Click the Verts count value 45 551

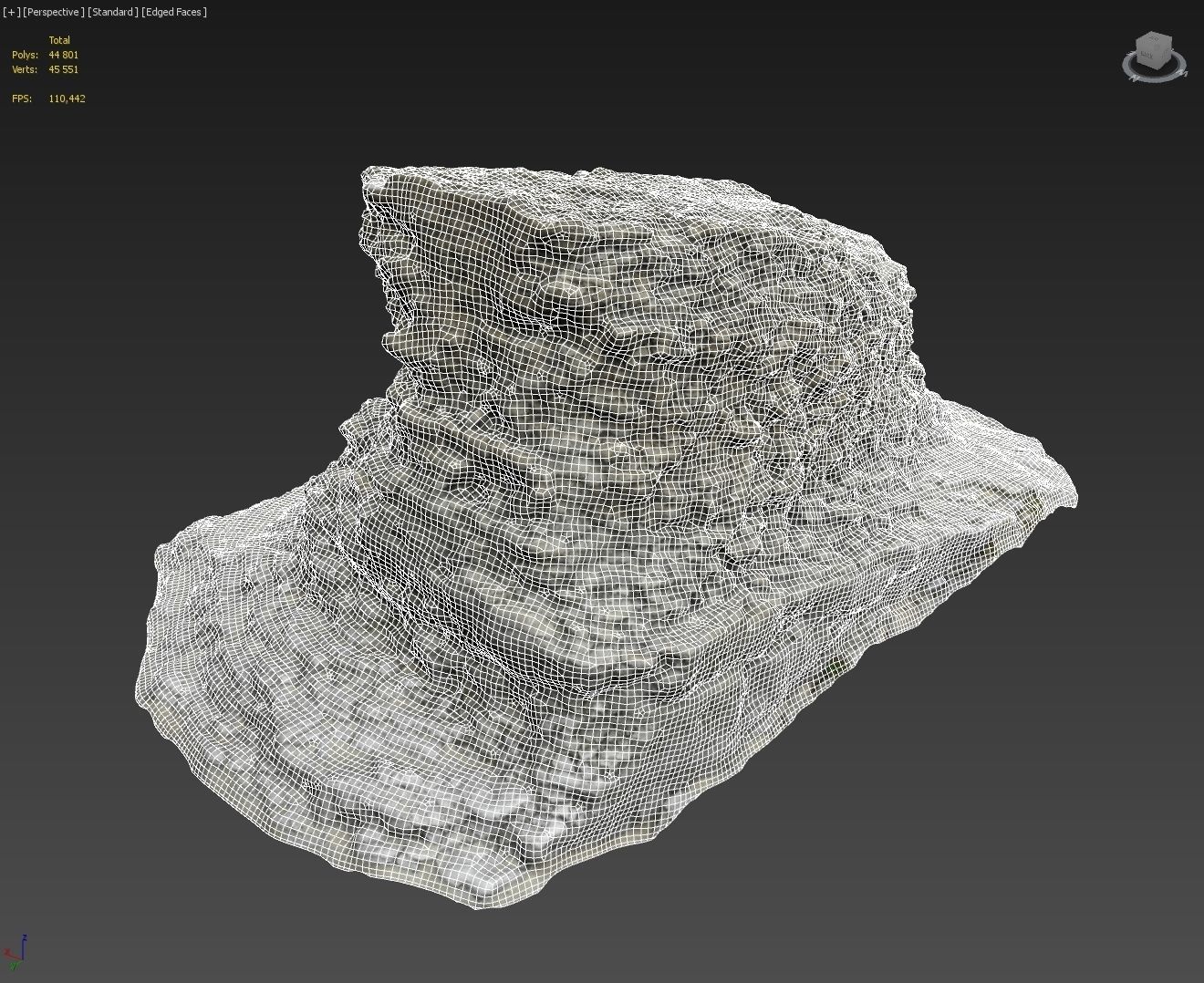(x=64, y=69)
